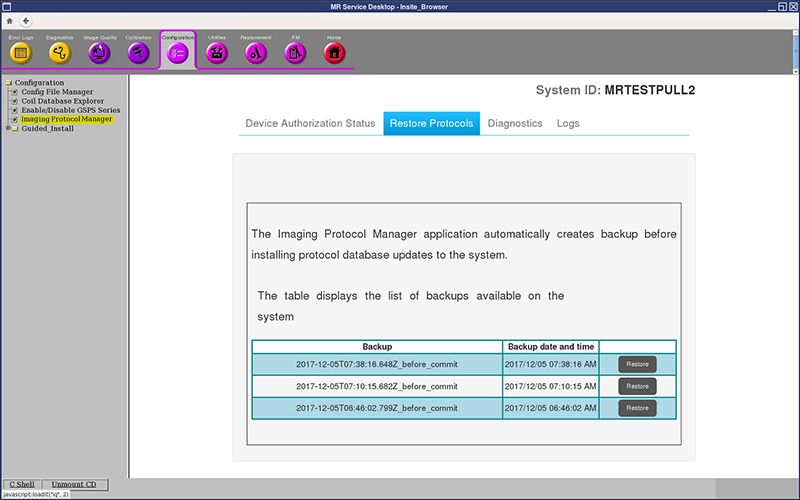Open the Utilities toolbar icon

click(x=217, y=52)
